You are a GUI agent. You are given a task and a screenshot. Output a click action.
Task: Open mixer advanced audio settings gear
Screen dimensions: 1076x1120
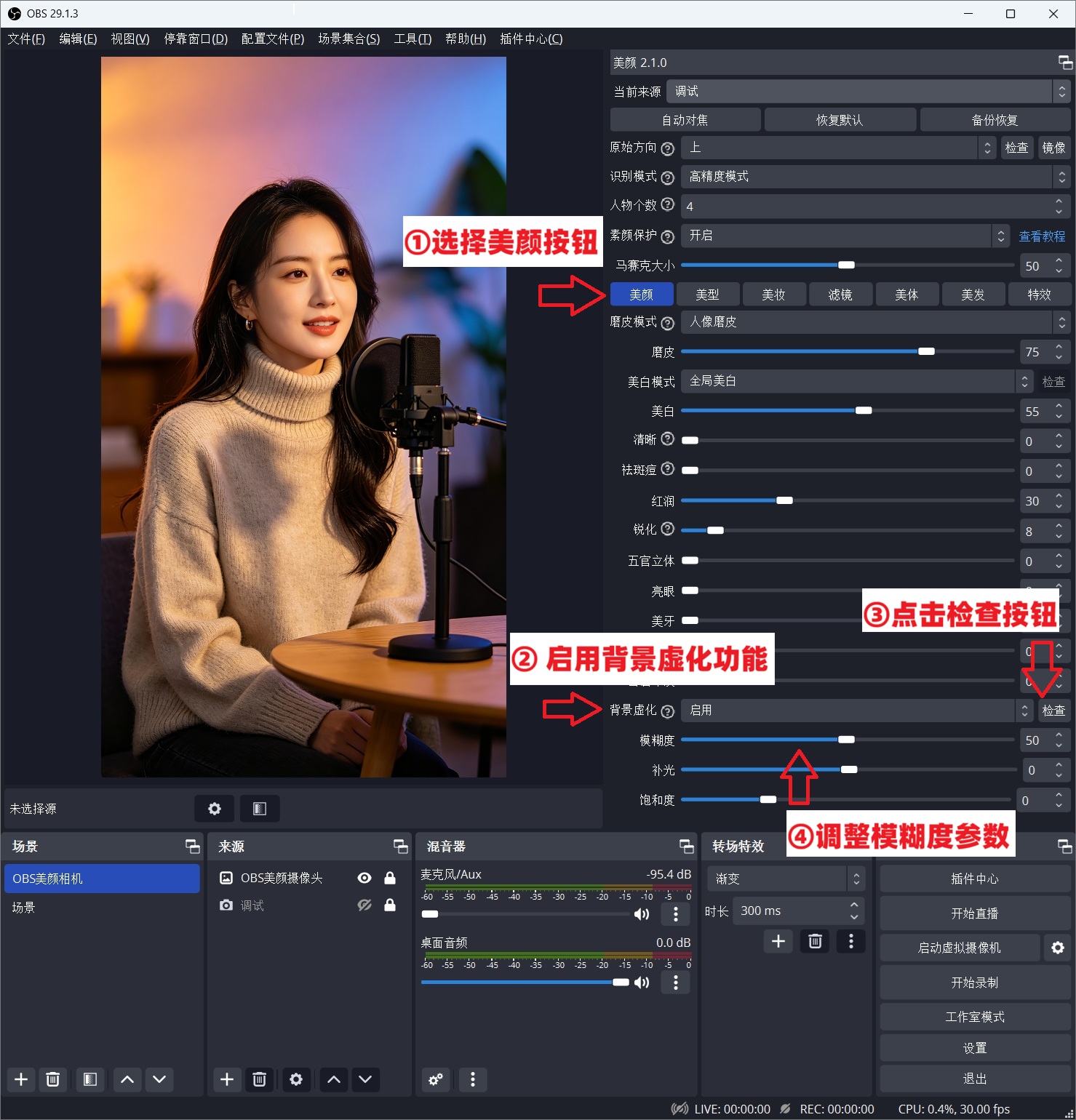(436, 1079)
